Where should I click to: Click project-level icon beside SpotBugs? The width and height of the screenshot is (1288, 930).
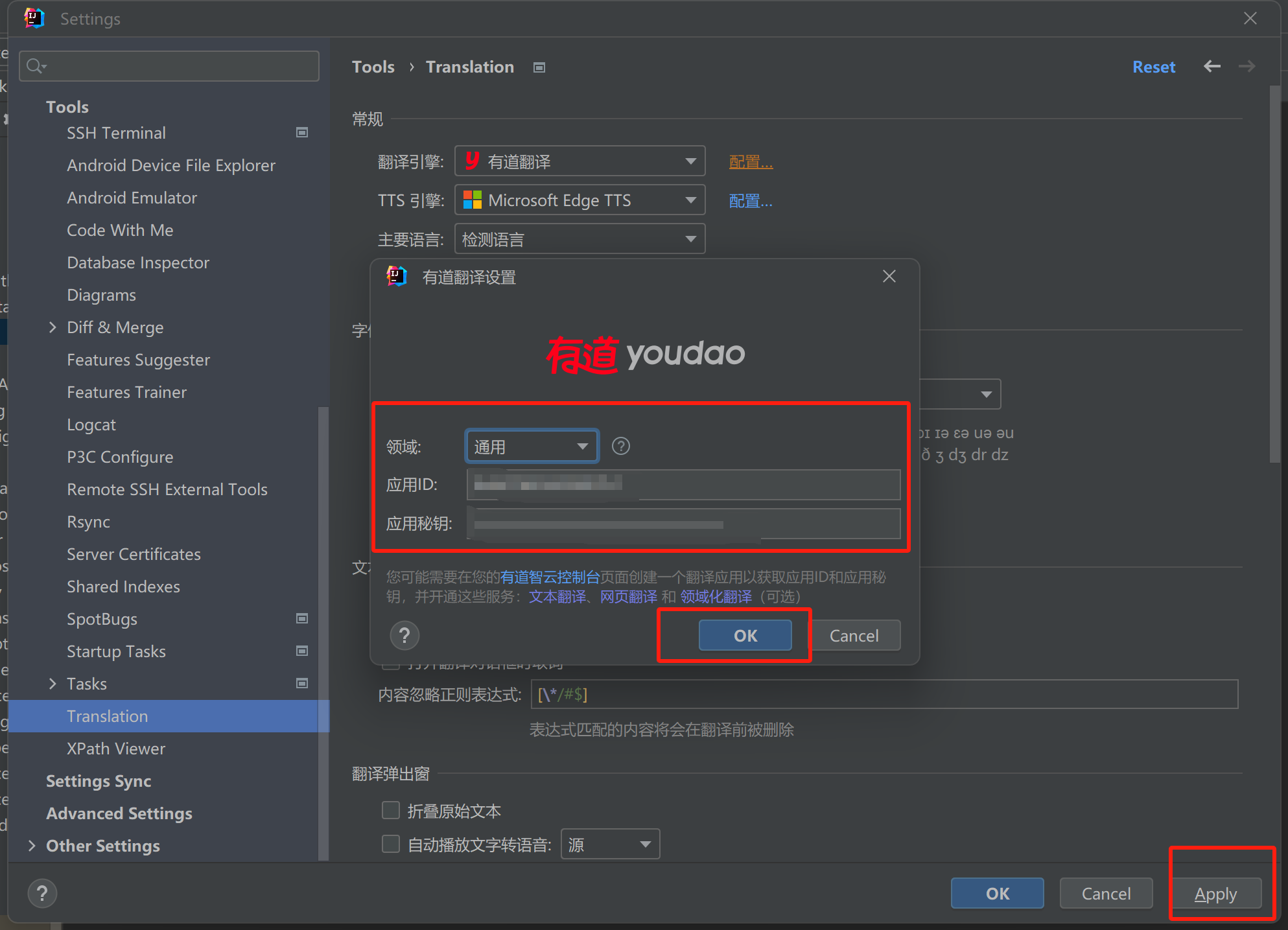302,619
